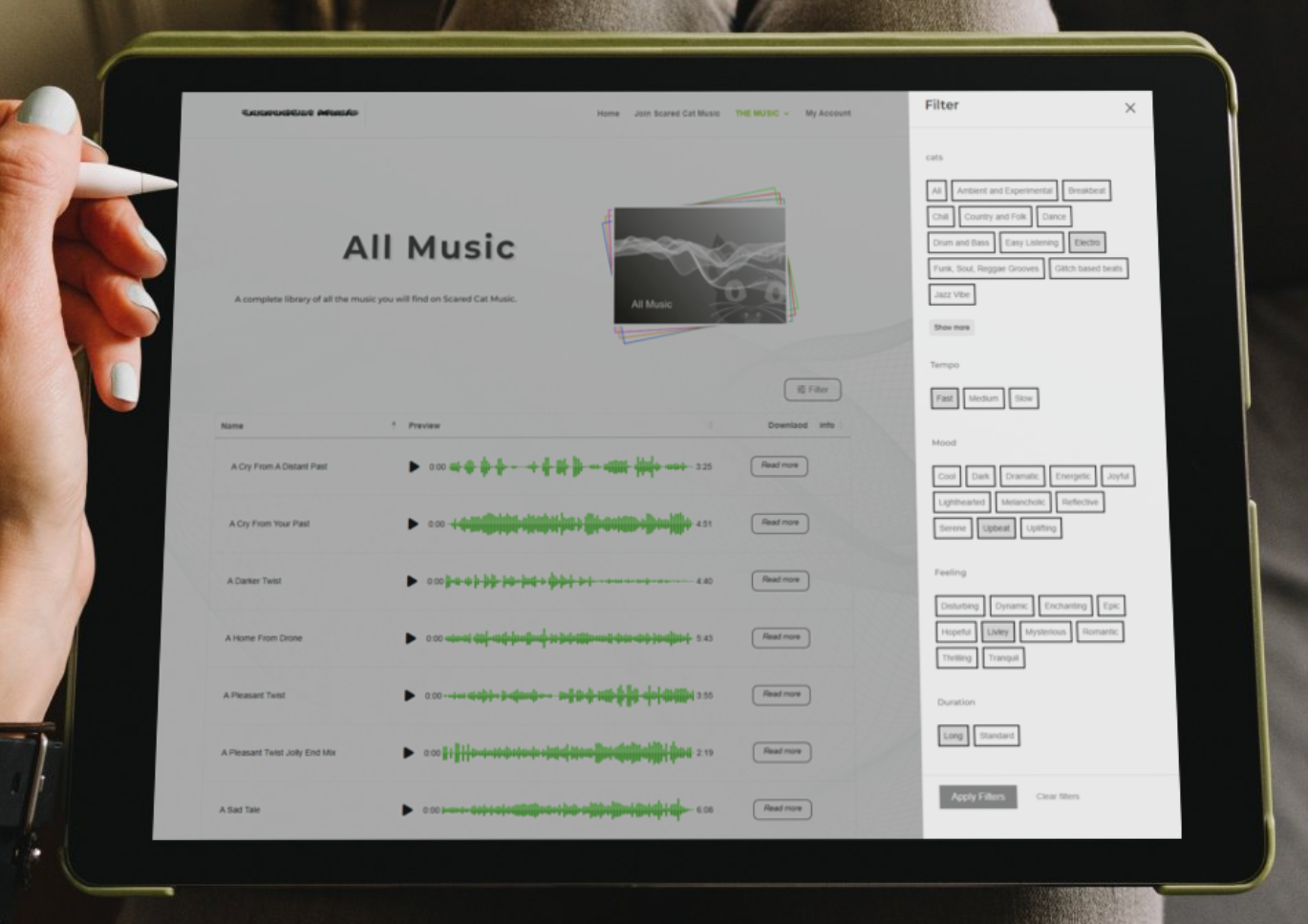
Task: Play the track A Cry From A Distant Past
Action: tap(414, 467)
